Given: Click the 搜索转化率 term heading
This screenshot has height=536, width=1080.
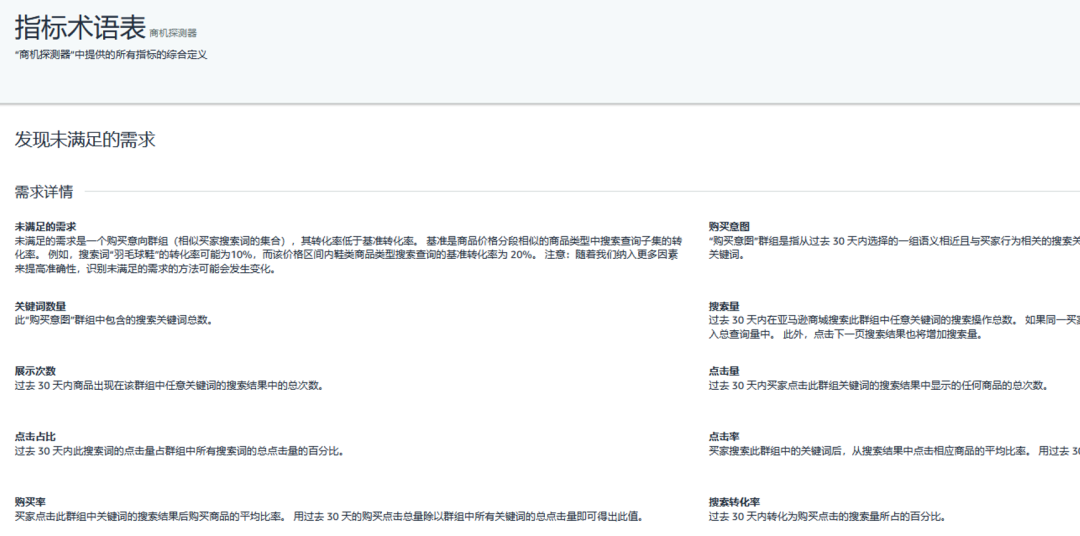Looking at the screenshot, I should 734,502.
